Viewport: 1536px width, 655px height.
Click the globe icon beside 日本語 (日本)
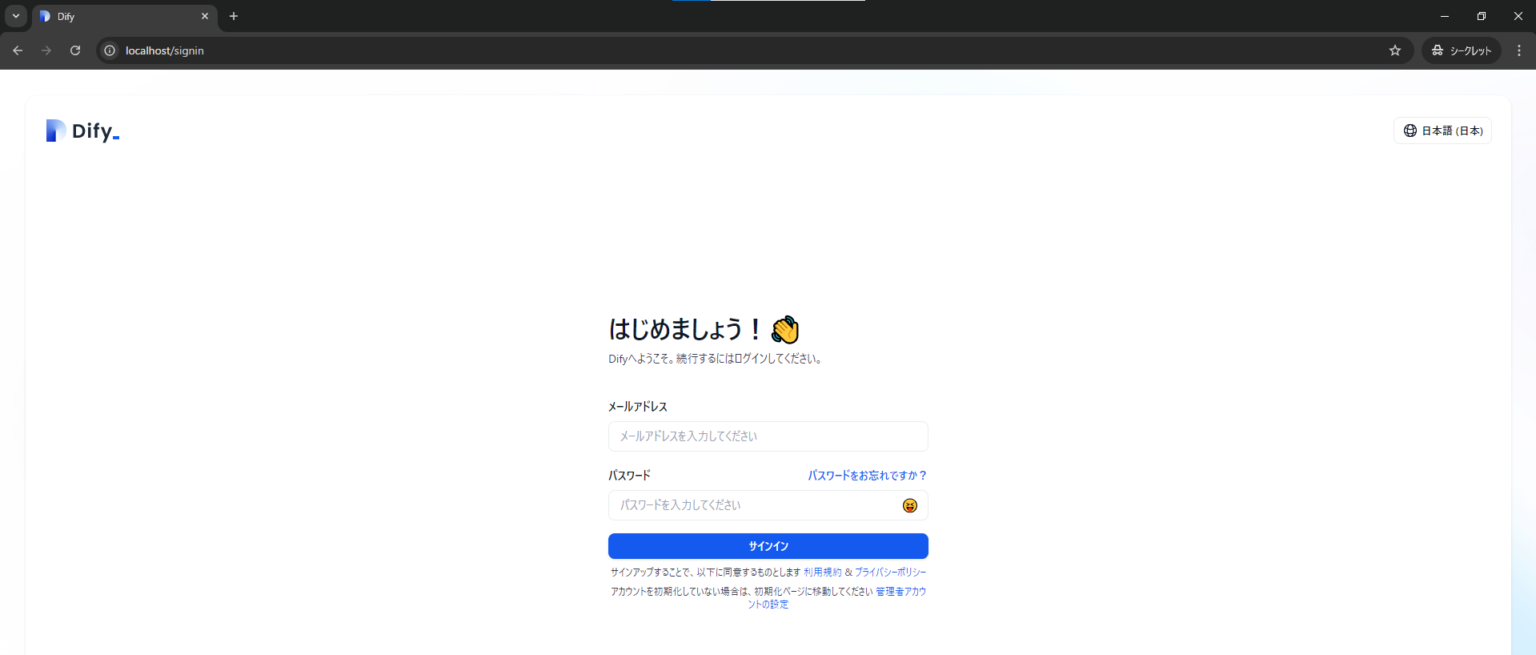click(1410, 130)
